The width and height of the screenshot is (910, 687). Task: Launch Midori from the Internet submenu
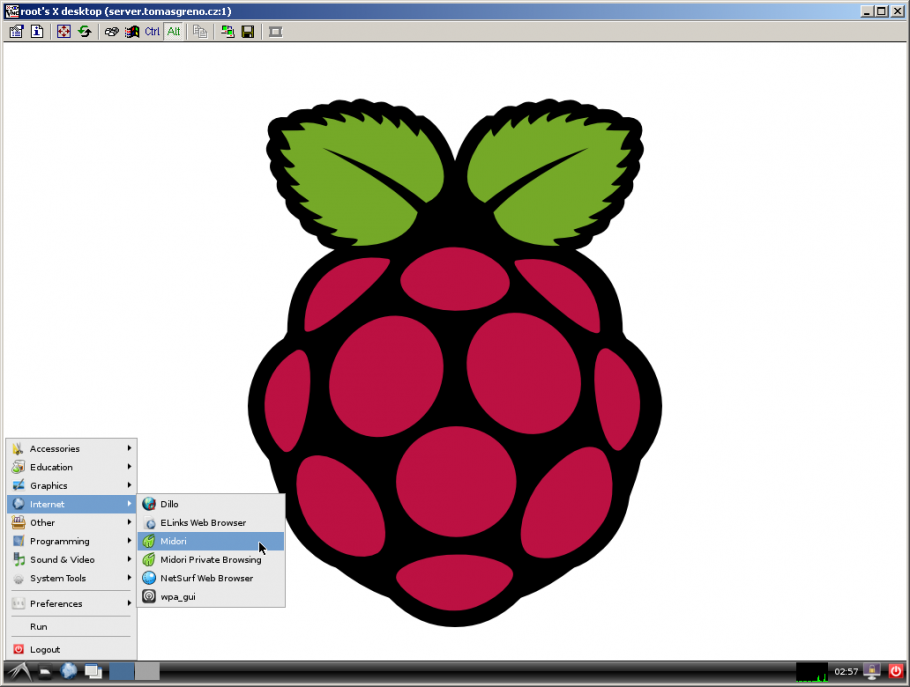tap(211, 541)
